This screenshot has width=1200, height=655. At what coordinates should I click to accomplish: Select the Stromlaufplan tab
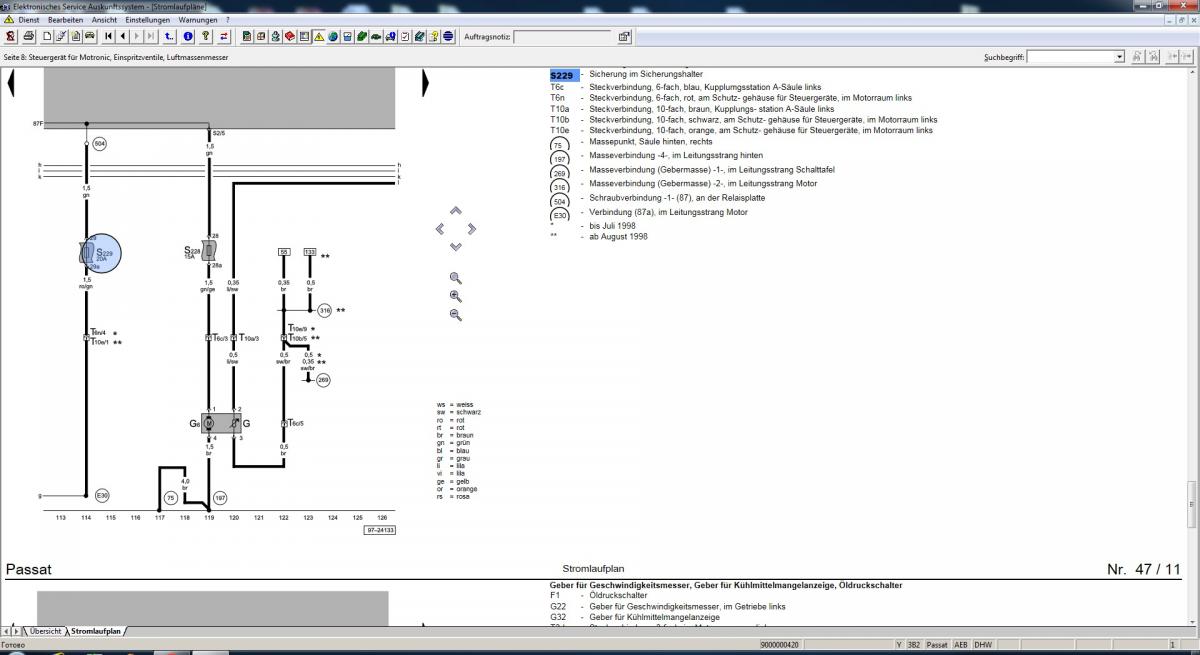point(96,631)
